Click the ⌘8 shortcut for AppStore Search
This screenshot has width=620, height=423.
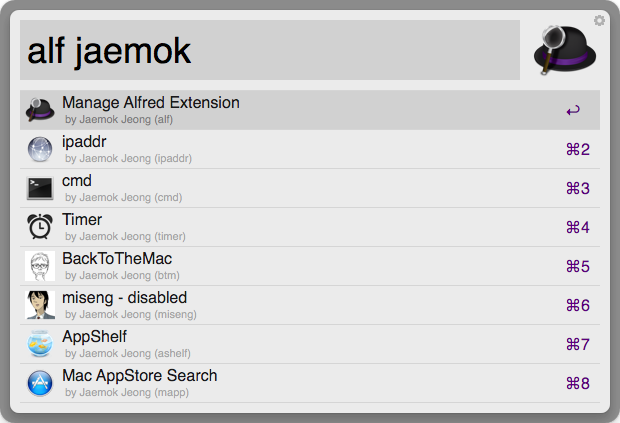[x=578, y=384]
